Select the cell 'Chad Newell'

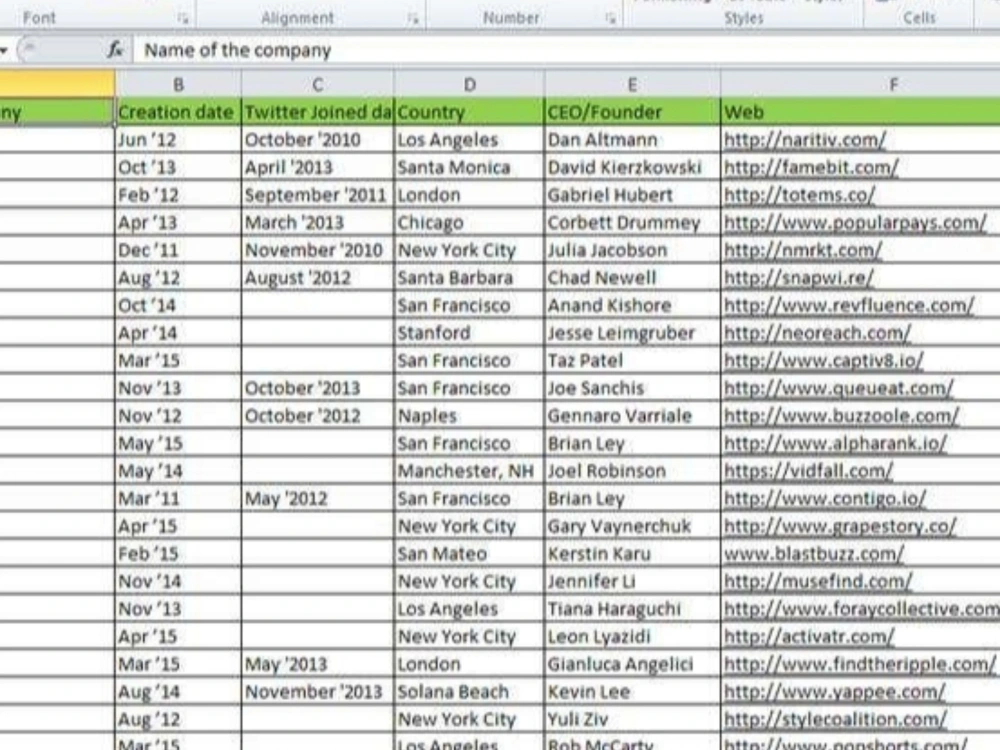coord(632,277)
